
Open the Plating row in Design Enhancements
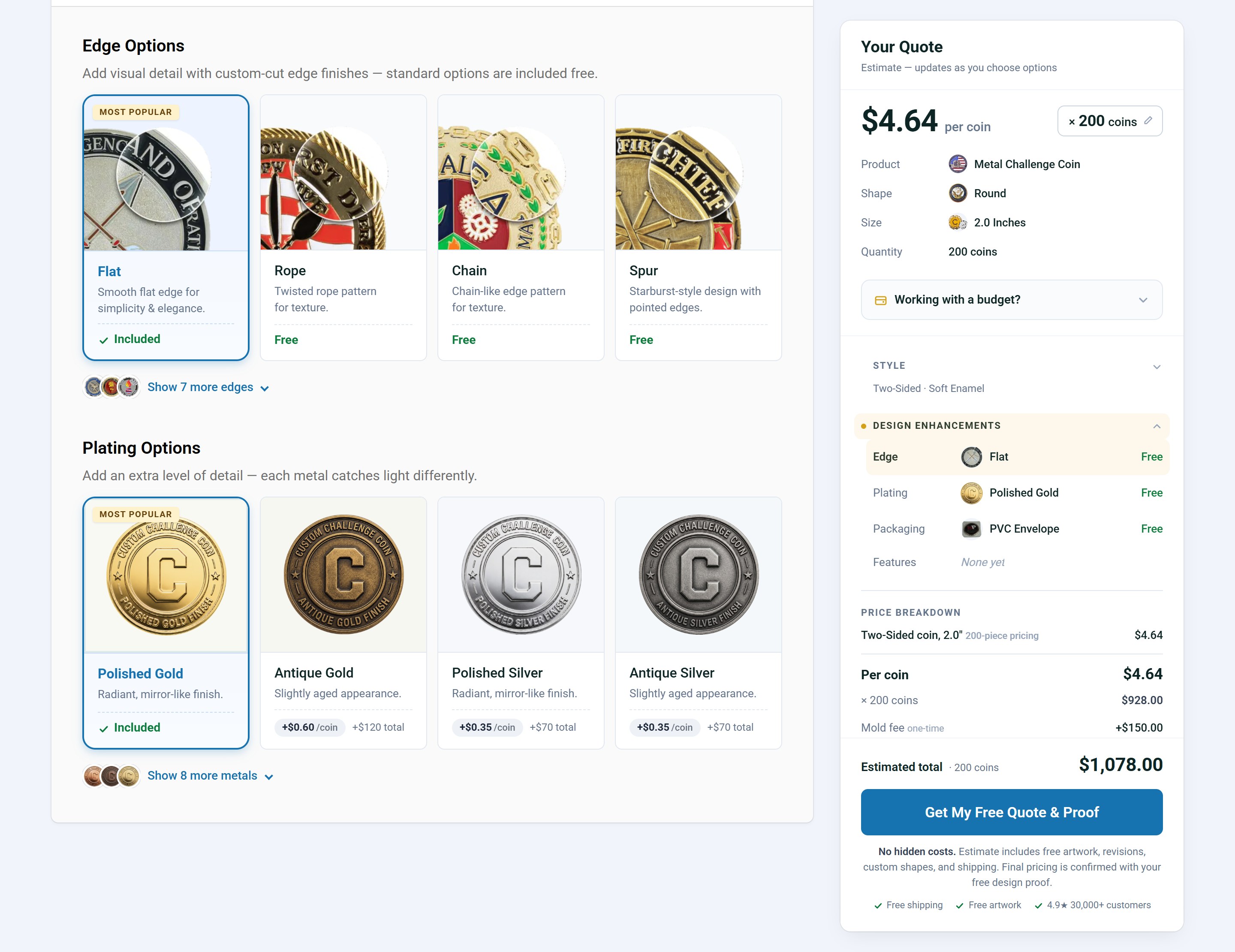[1017, 493]
